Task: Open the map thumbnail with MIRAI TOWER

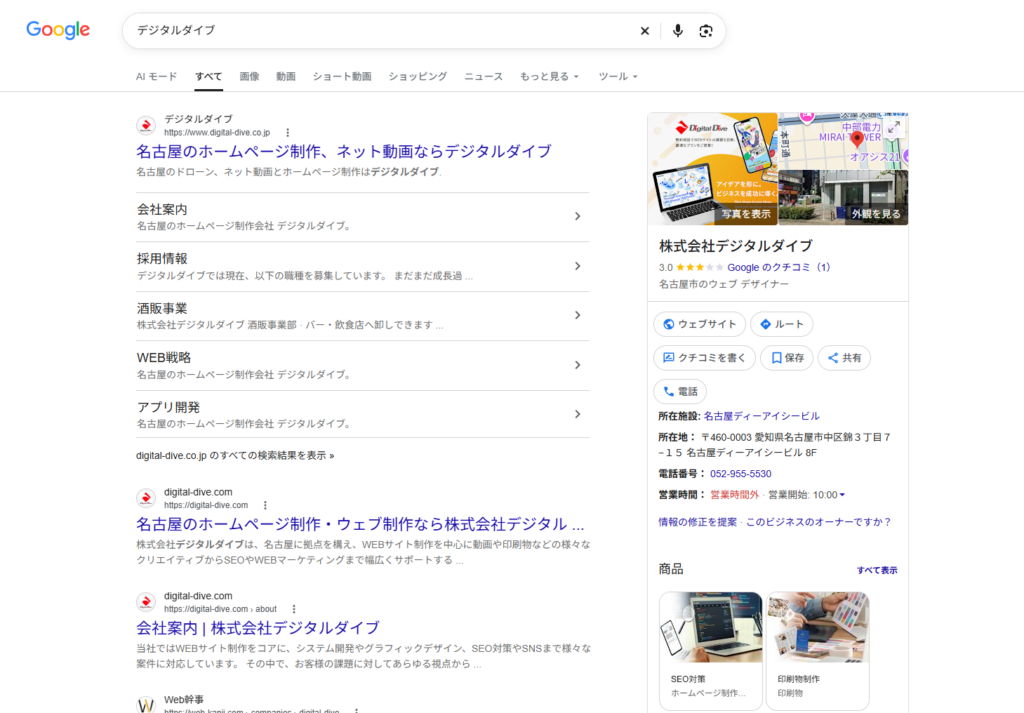Action: tap(843, 141)
